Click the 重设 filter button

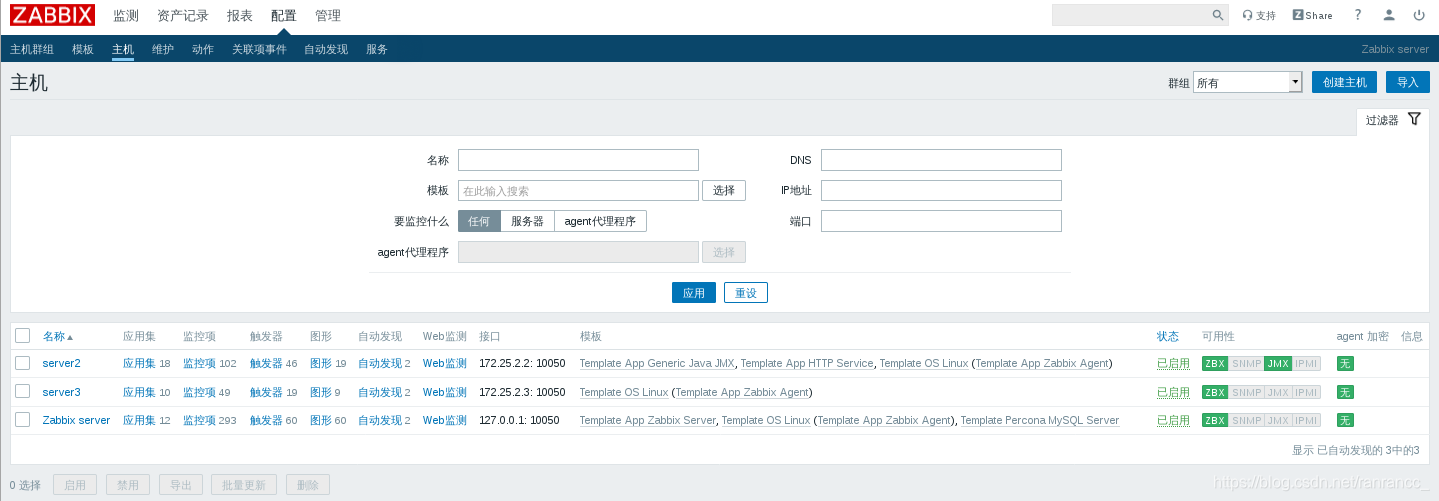[746, 293]
